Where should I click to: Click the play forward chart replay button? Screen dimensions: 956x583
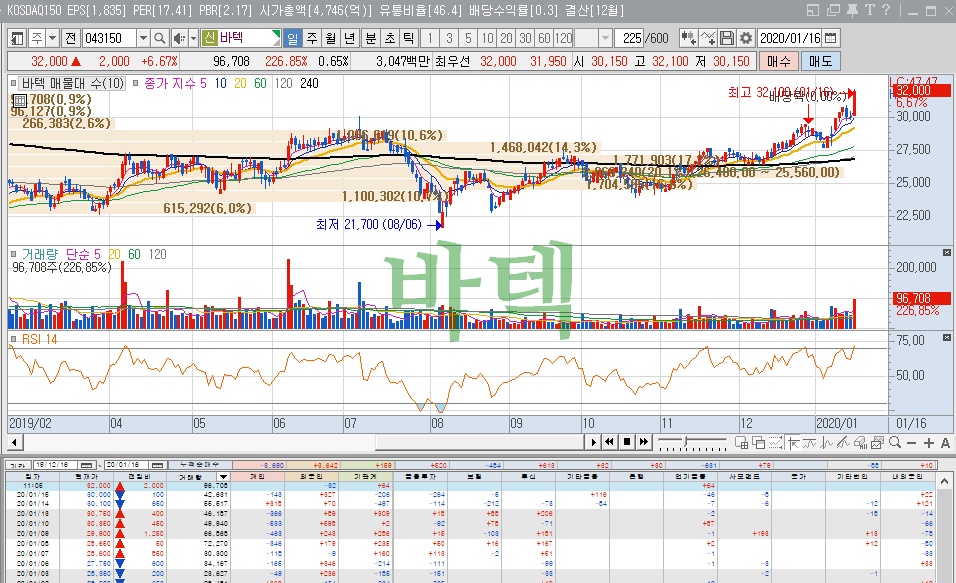(x=593, y=442)
